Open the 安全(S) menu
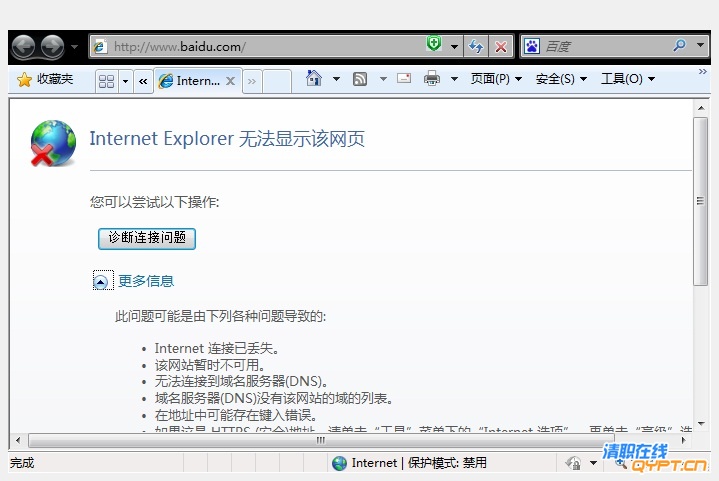Viewport: 719px width, 481px height. tap(561, 79)
